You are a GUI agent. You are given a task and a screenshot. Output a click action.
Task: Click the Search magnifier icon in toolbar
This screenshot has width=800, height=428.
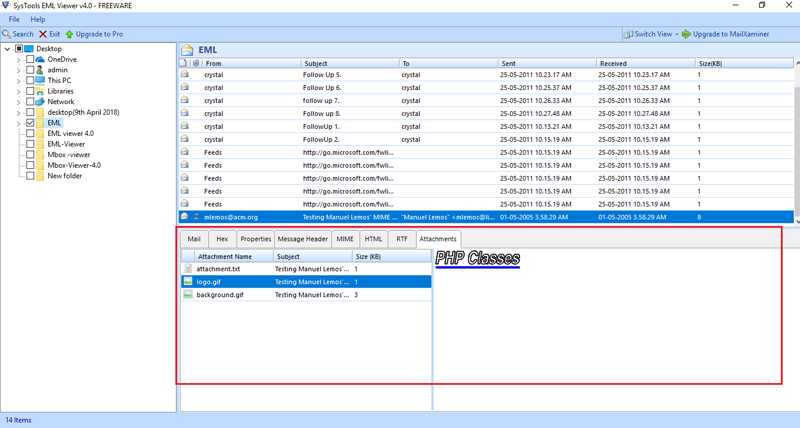coord(7,34)
